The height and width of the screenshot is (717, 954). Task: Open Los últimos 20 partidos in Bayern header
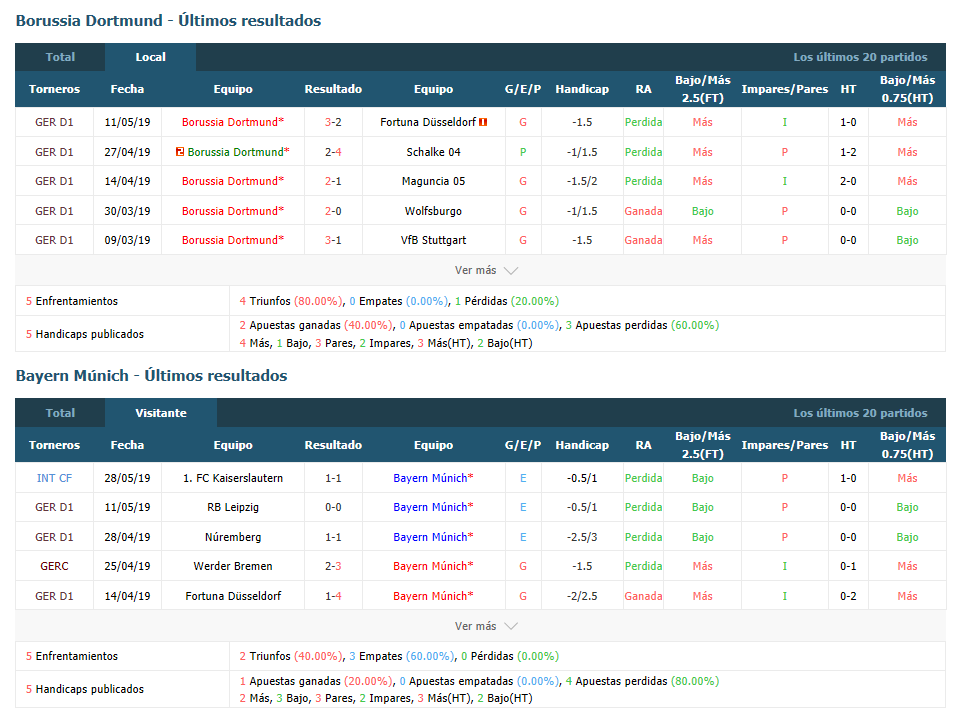click(860, 413)
